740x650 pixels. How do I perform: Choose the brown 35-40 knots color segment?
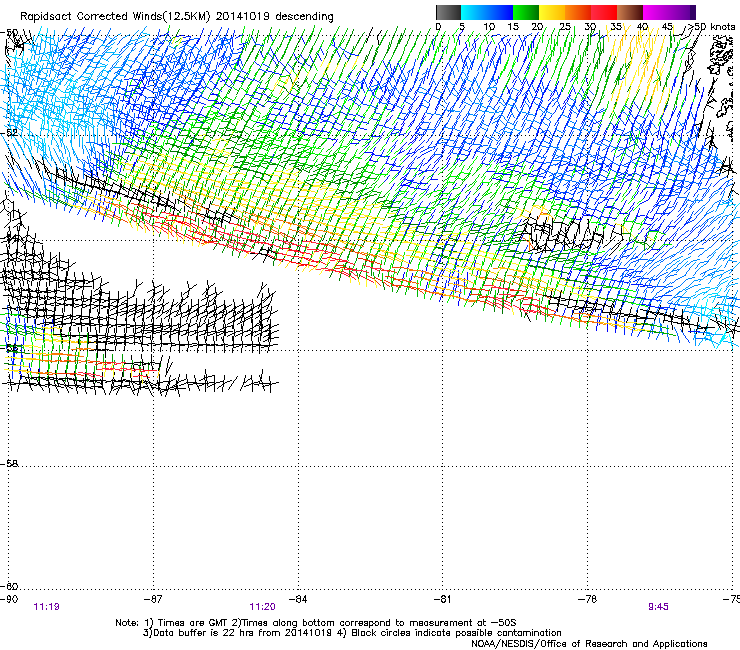630,12
